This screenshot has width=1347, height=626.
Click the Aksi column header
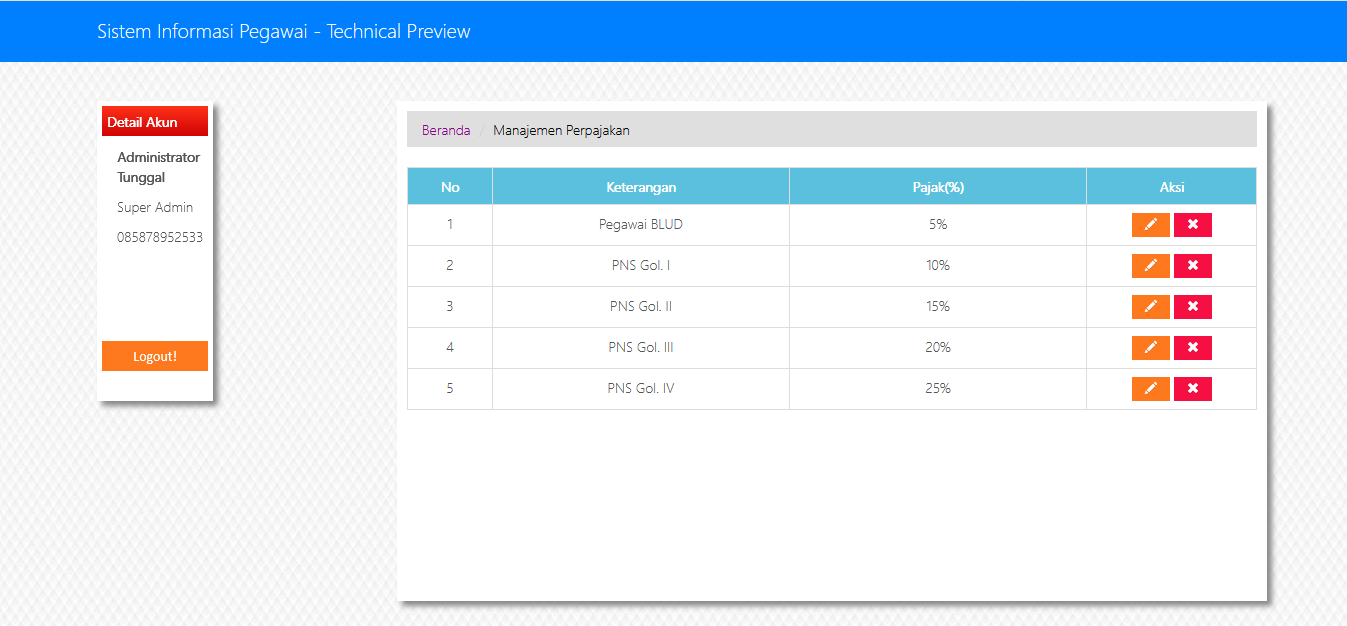(x=1171, y=187)
